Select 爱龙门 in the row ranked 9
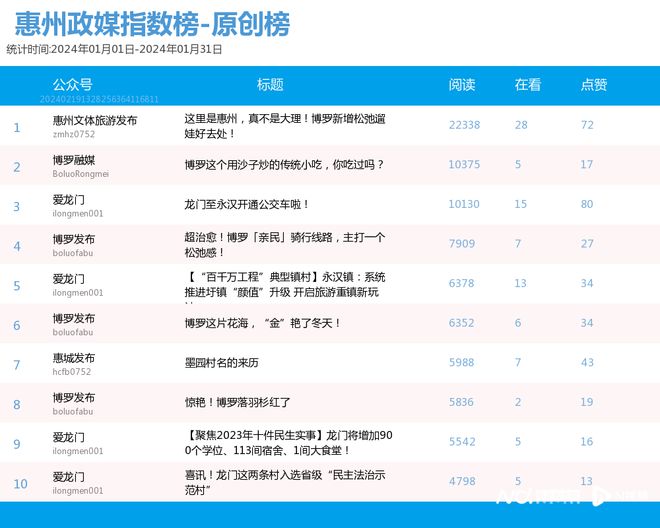The width and height of the screenshot is (660, 528). click(69, 437)
